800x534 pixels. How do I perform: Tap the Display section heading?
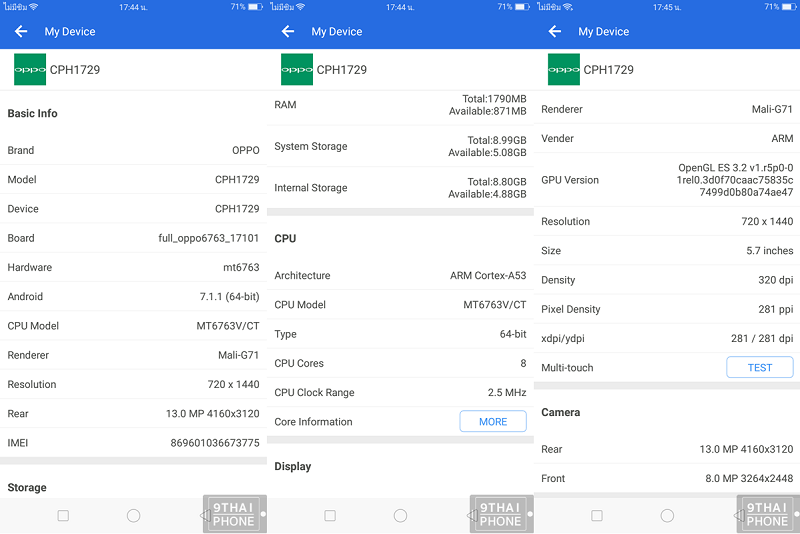coord(293,466)
